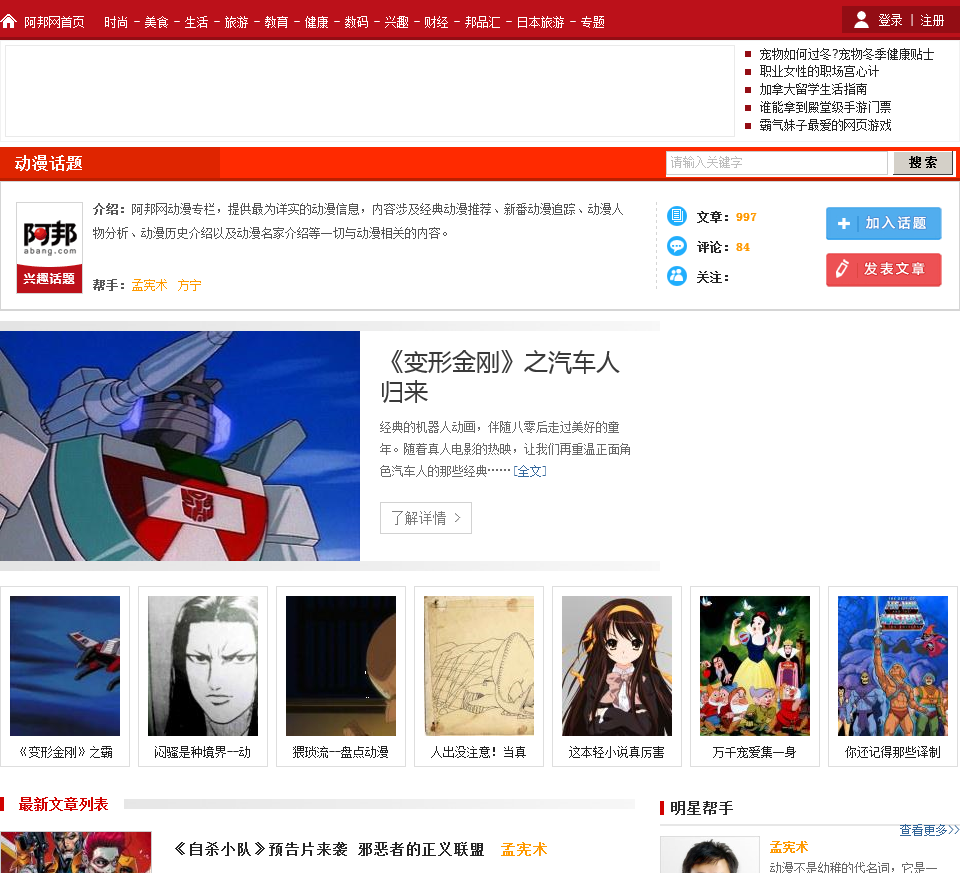The height and width of the screenshot is (873, 960).
Task: Click the 明星帮手 portrait photo
Action: (710, 855)
